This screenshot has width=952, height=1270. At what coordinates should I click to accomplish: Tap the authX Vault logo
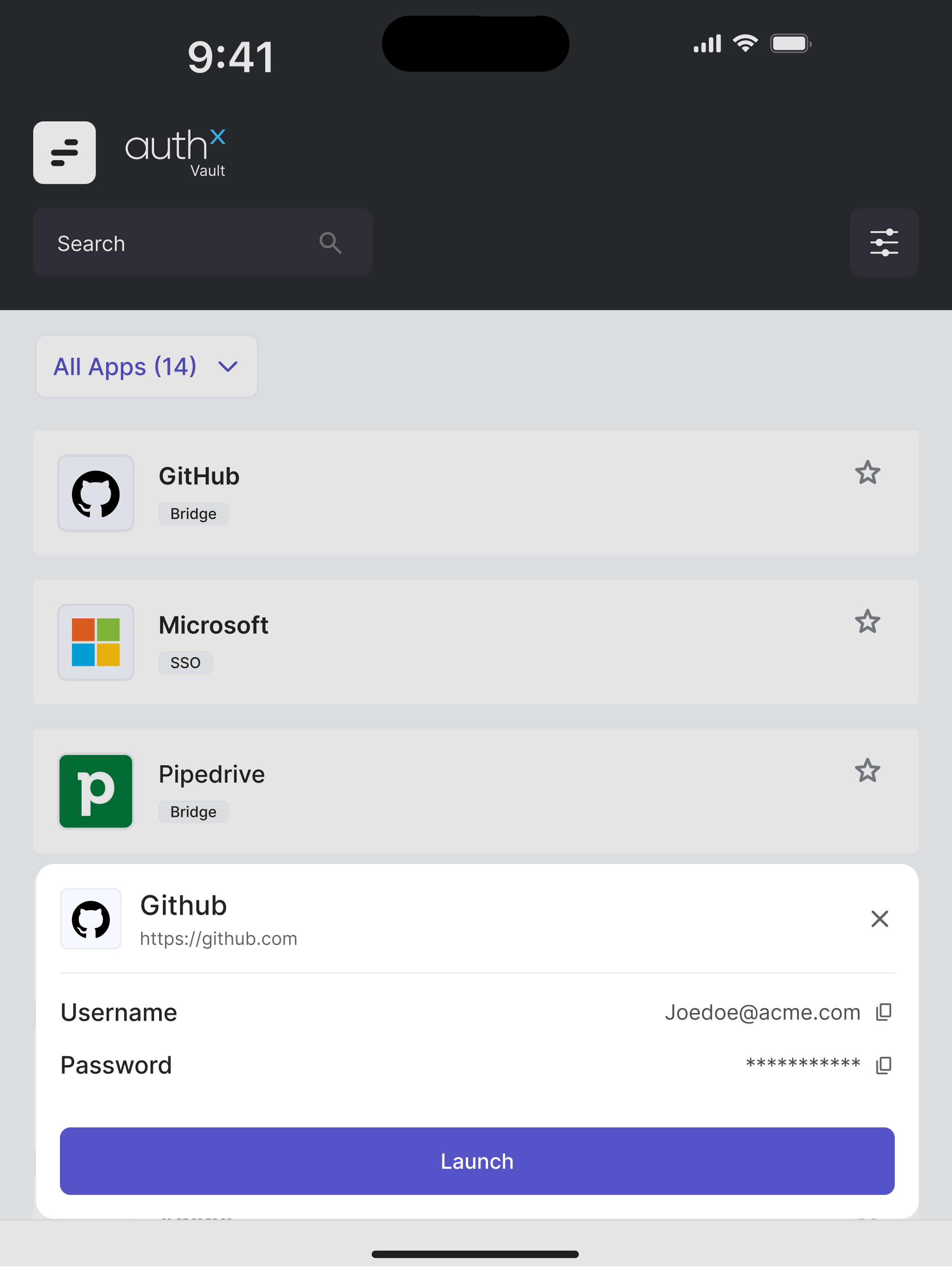[x=176, y=153]
